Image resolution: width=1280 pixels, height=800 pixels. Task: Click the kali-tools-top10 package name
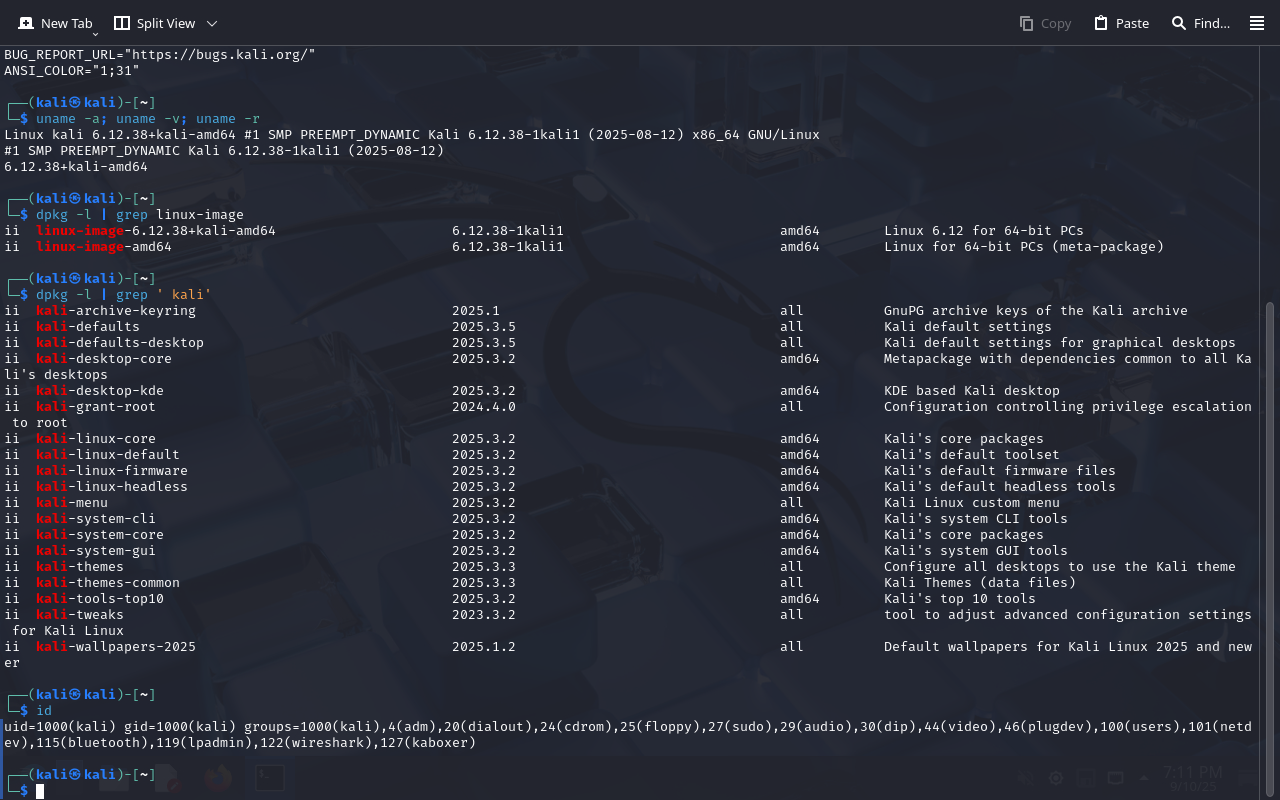[100, 599]
